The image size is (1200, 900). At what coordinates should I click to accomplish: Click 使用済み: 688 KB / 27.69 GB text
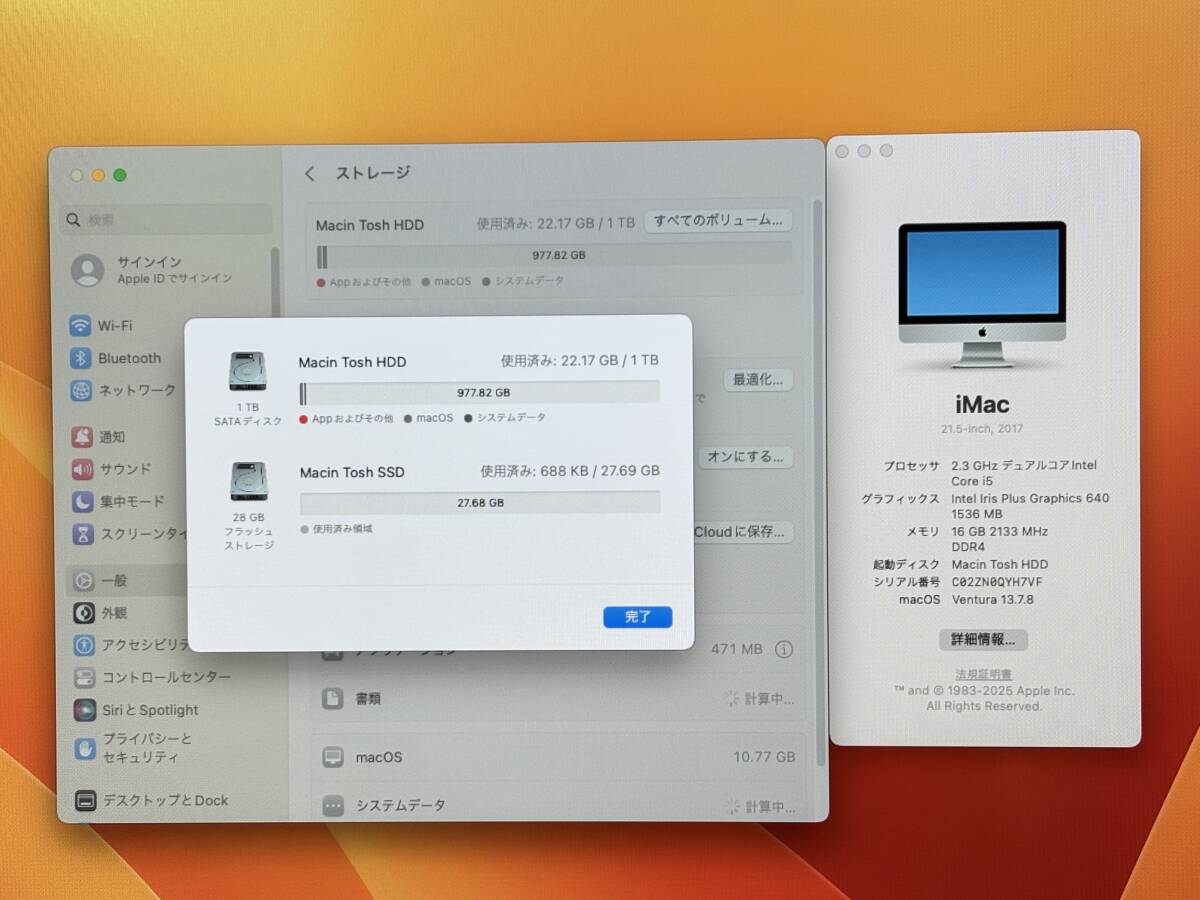[x=569, y=470]
